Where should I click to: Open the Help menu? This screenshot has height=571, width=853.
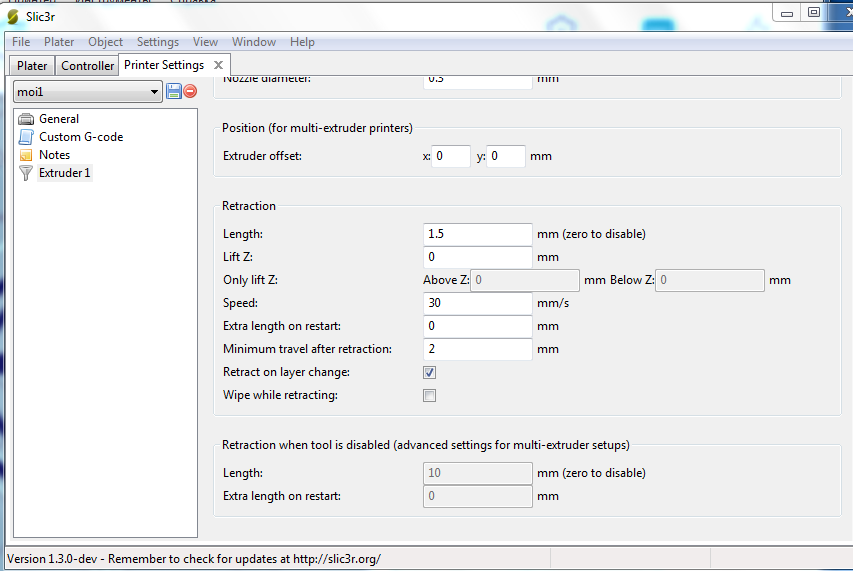(x=302, y=42)
